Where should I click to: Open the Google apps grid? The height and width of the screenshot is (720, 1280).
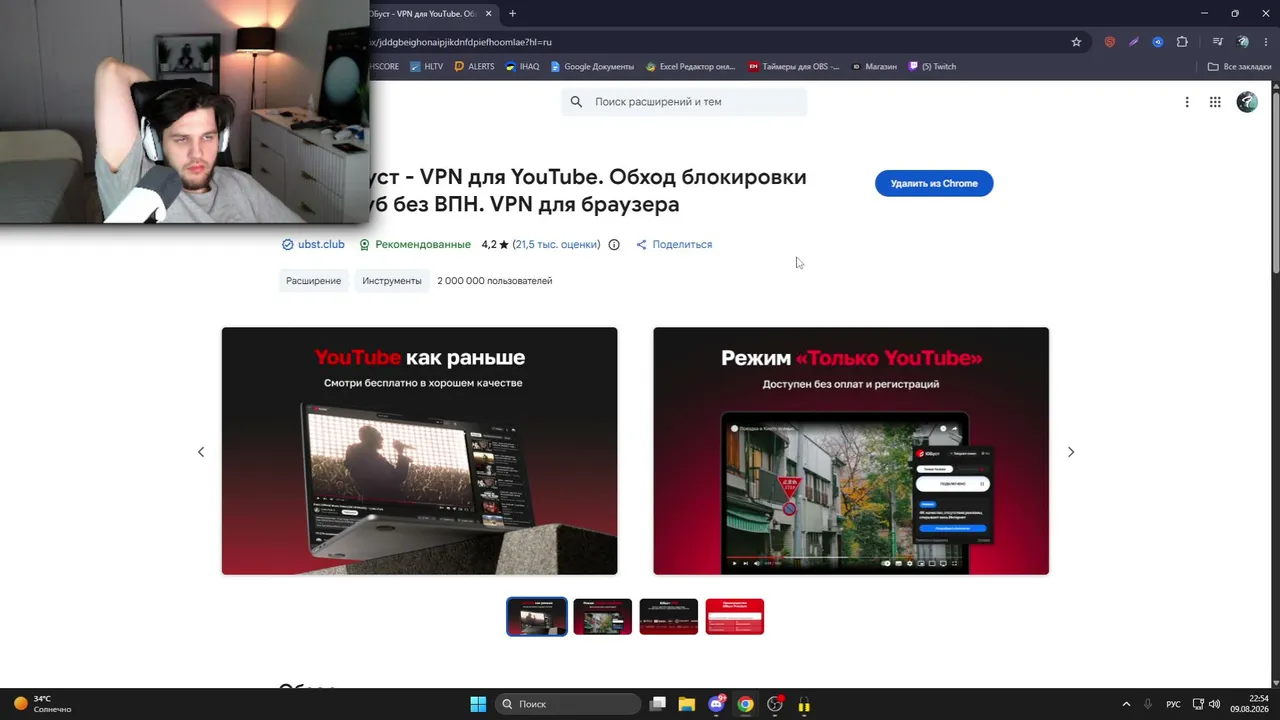1215,102
